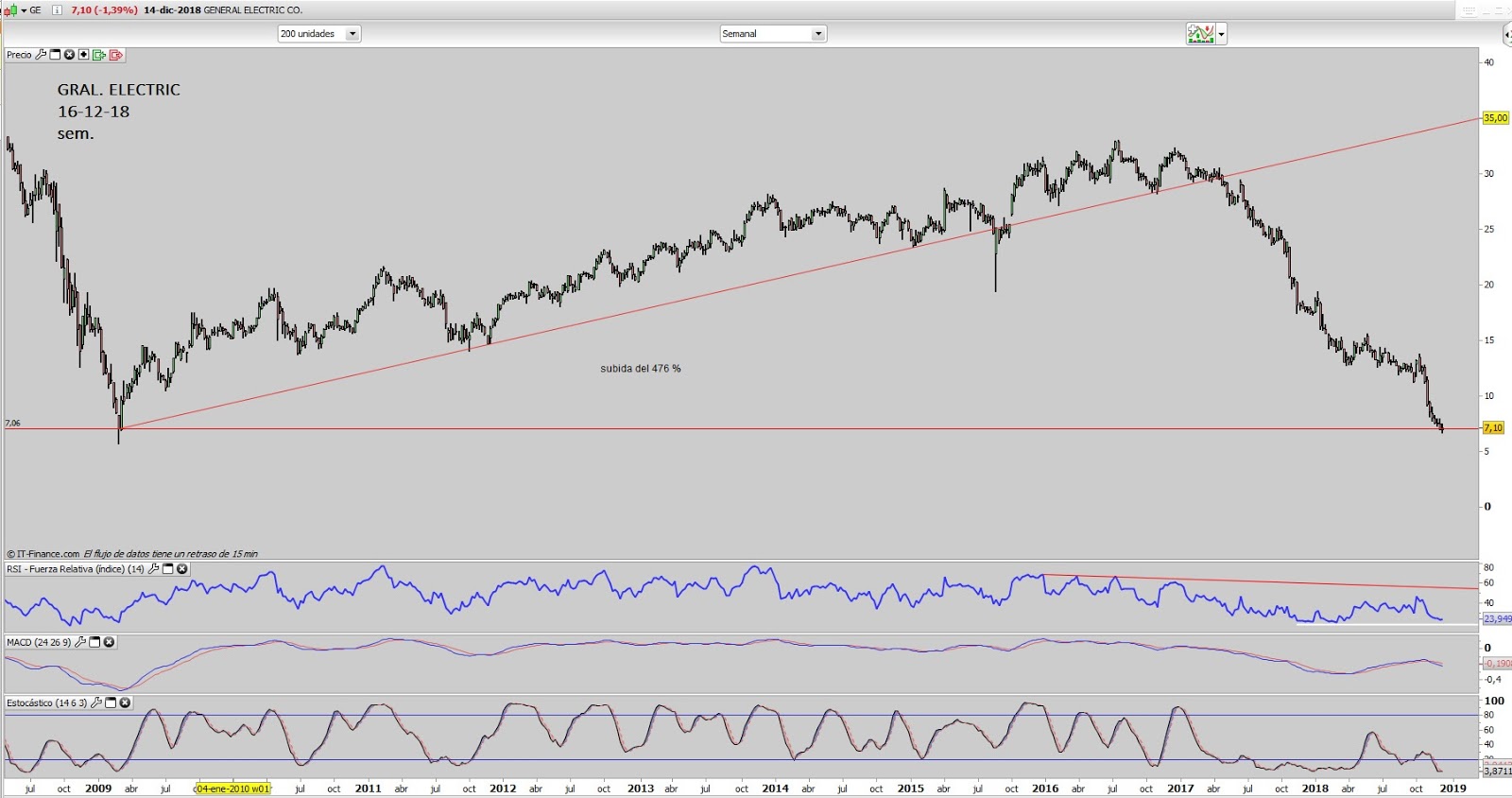Open RSI indicator wrench settings

[x=154, y=569]
